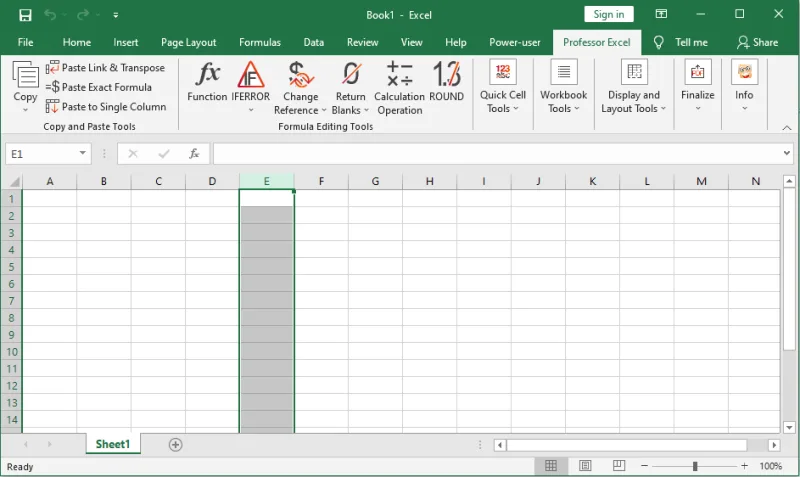Open Customize Quick Access Toolbar arrow
Viewport: 800px width, 477px height.
coord(116,15)
